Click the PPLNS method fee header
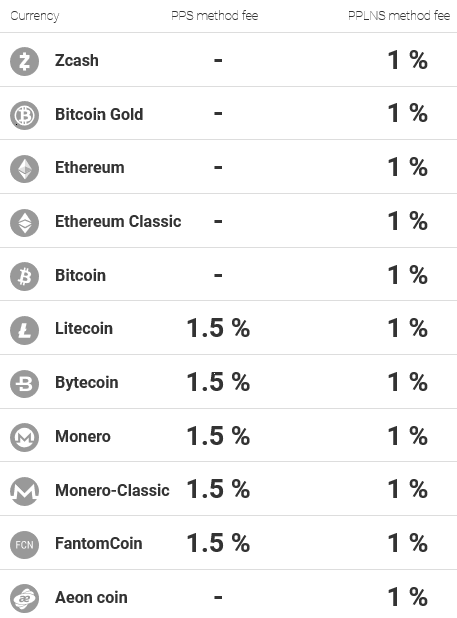 pyautogui.click(x=399, y=15)
